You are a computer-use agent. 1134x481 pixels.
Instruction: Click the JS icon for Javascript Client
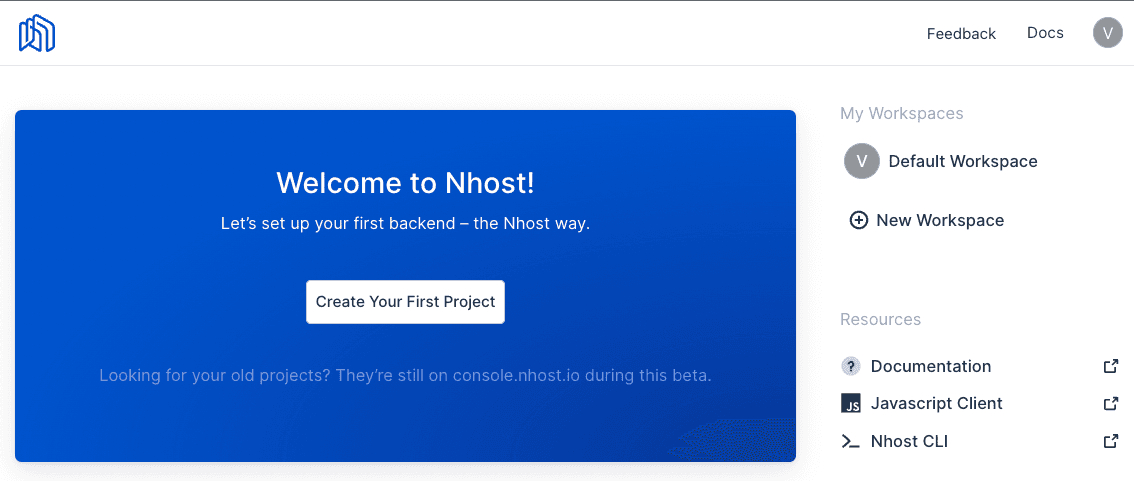(x=851, y=404)
